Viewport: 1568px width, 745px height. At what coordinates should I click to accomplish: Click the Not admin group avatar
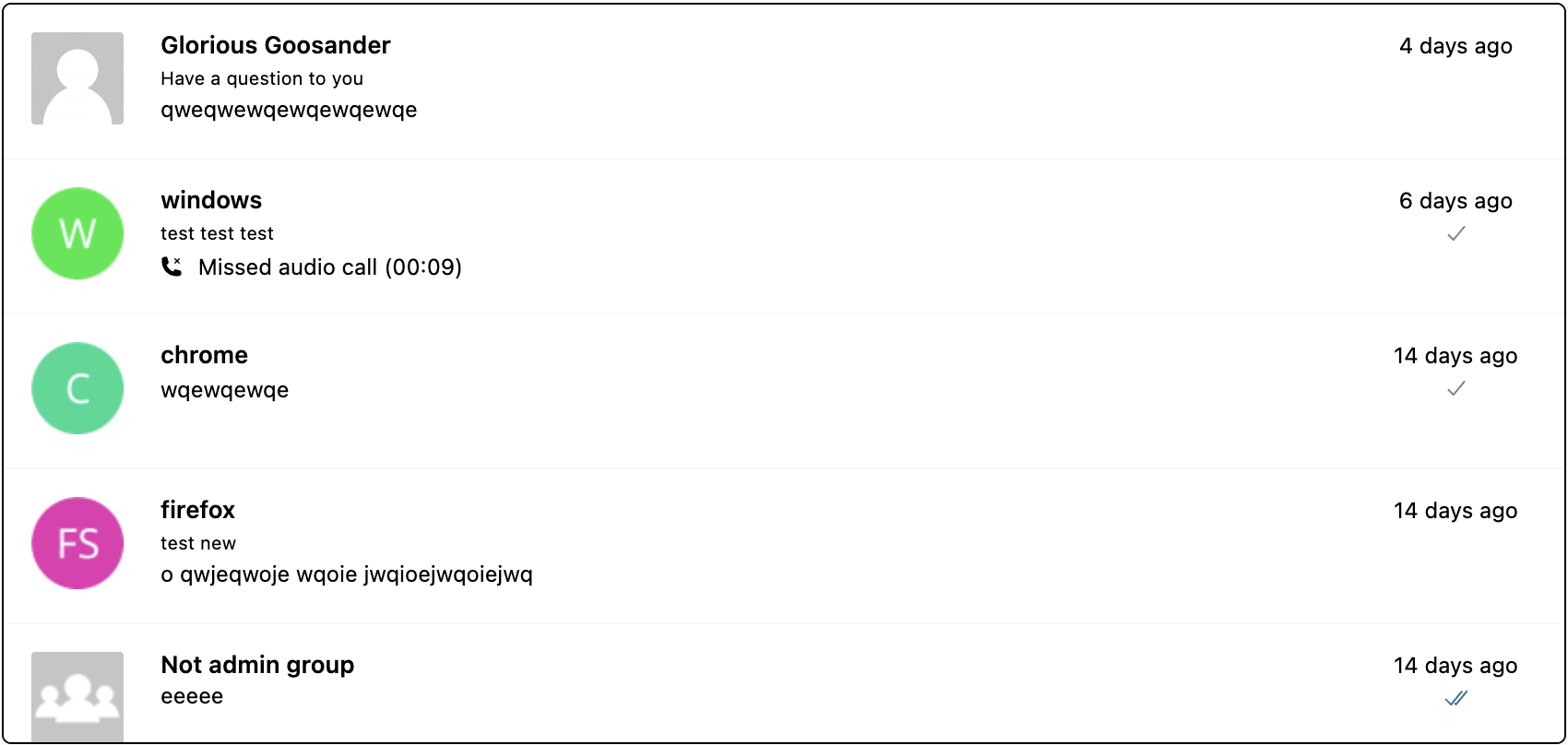point(77,696)
